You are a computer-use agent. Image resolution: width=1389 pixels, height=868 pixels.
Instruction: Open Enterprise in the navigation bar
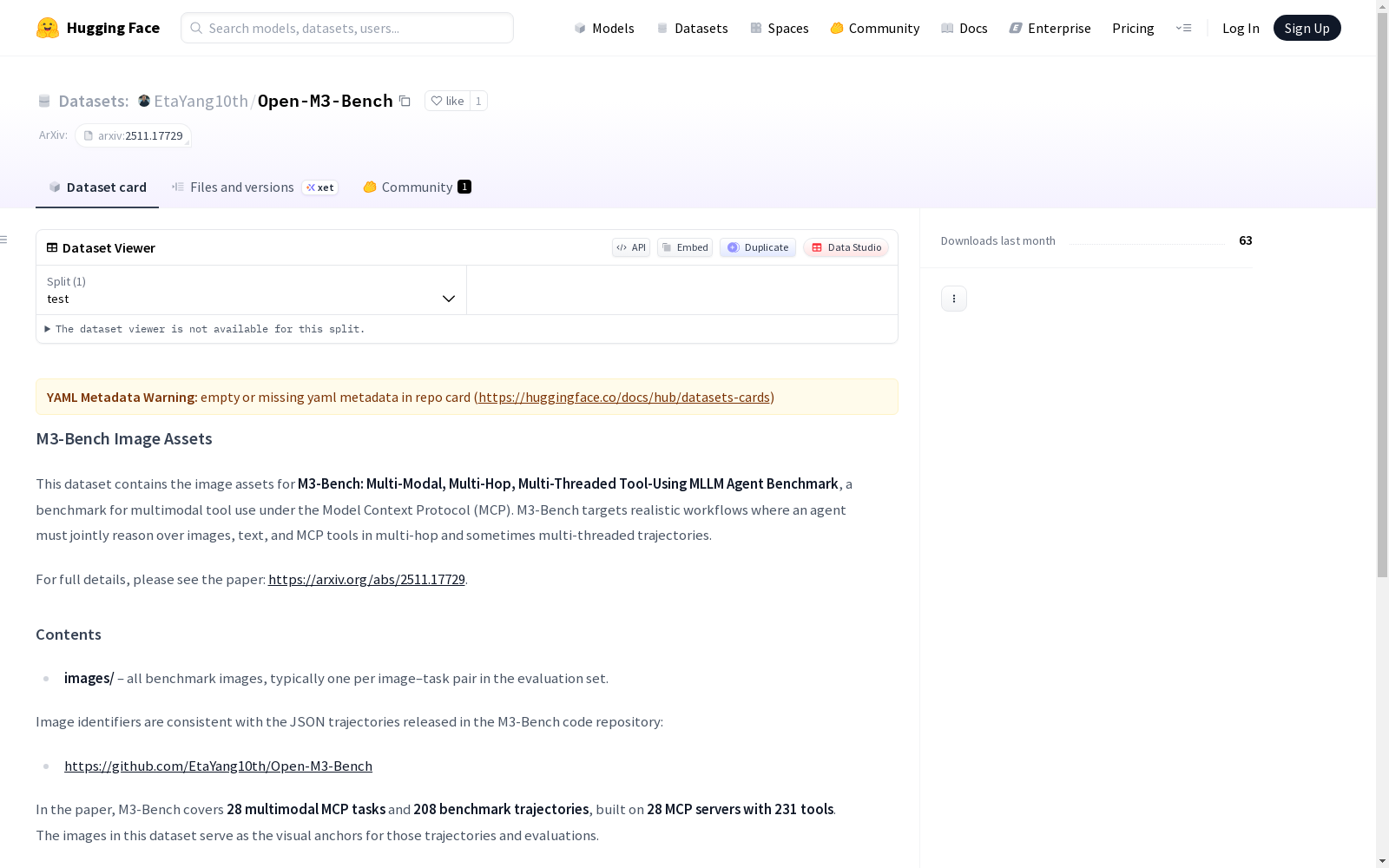pos(1050,28)
